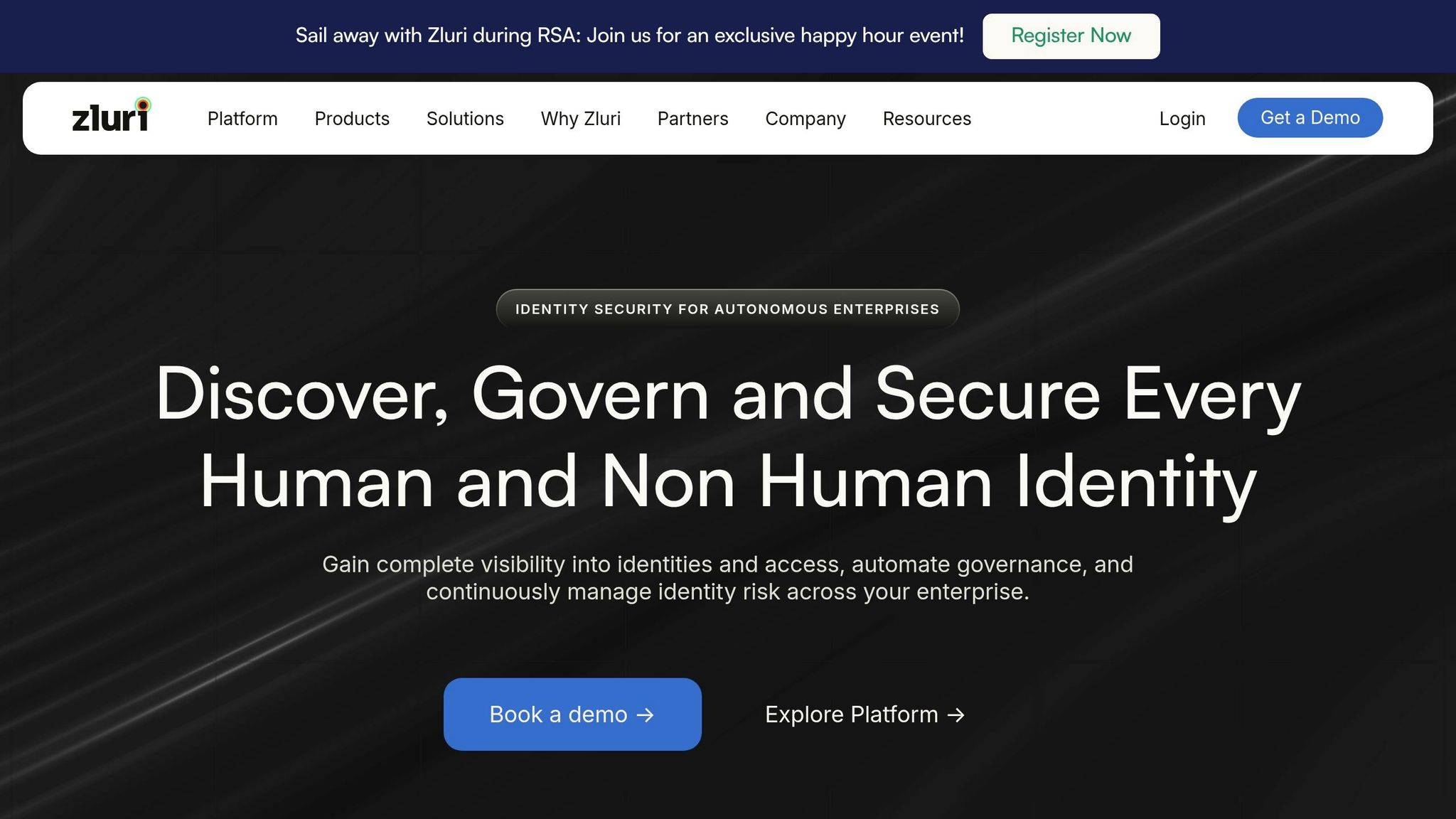Click the RSA happy hour announcement text
The height and width of the screenshot is (819, 1456).
coord(630,36)
